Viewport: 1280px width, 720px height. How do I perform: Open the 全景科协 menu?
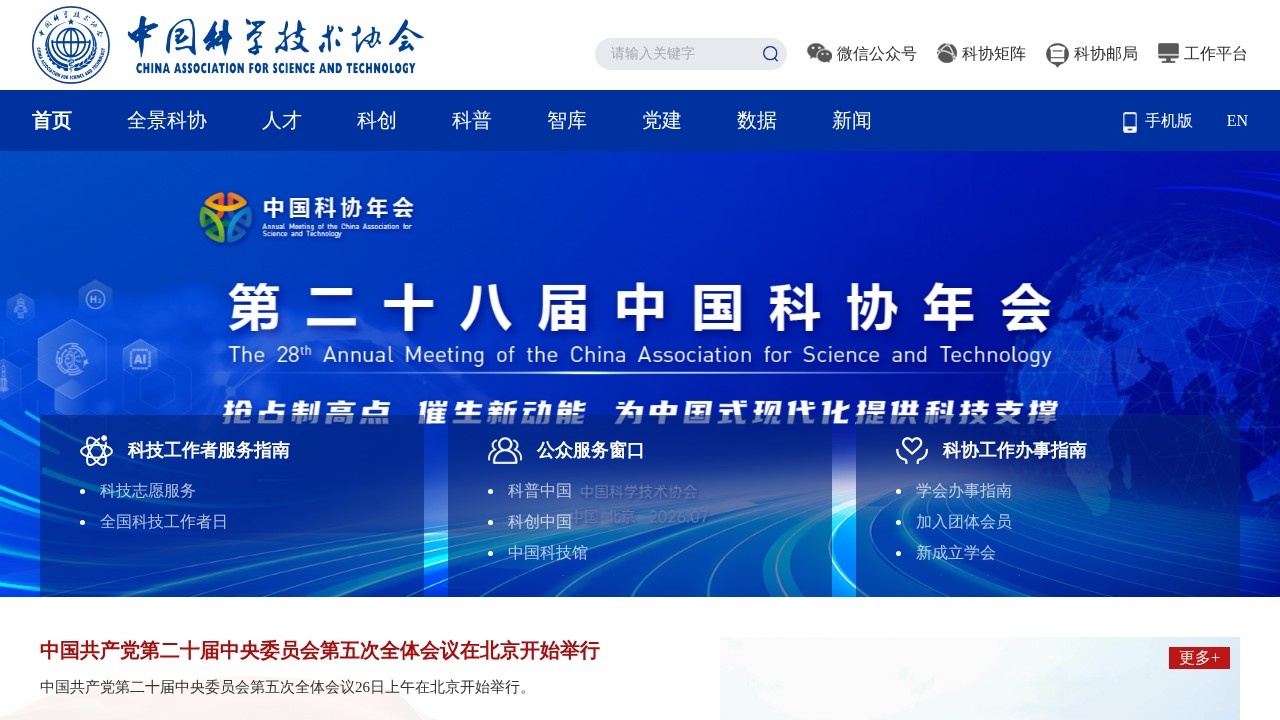coord(167,121)
